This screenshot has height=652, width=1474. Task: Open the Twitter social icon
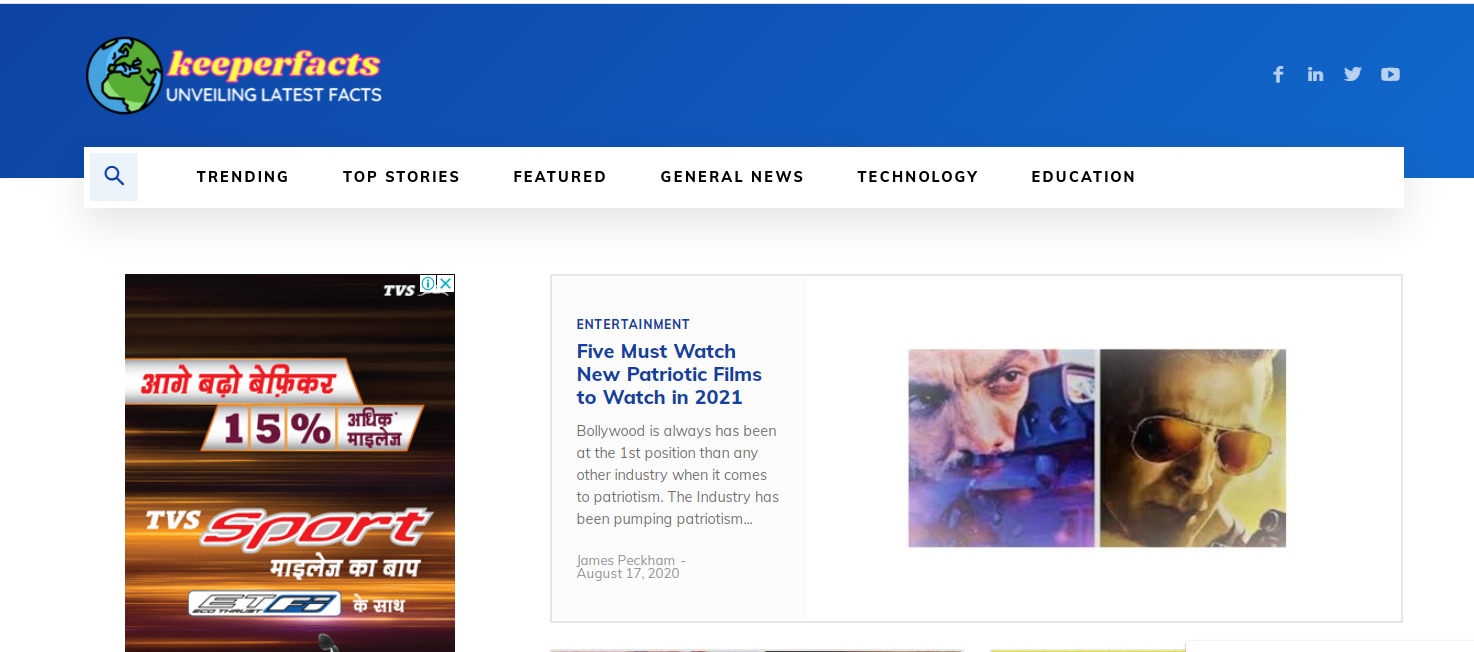point(1353,74)
